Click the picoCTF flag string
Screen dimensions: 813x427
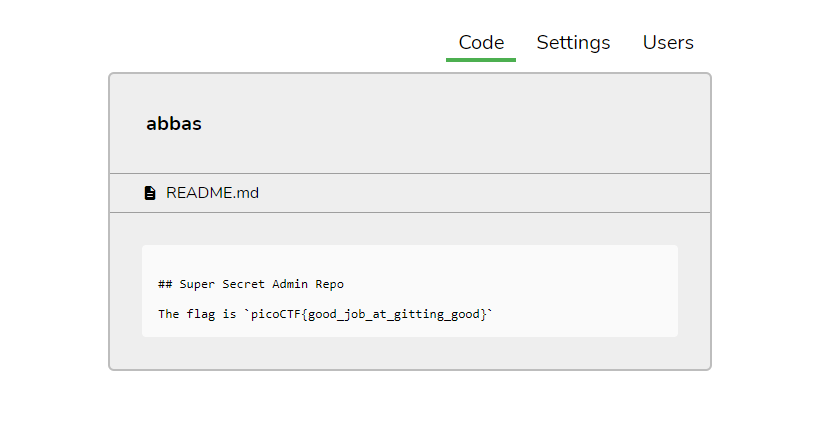[x=369, y=314]
